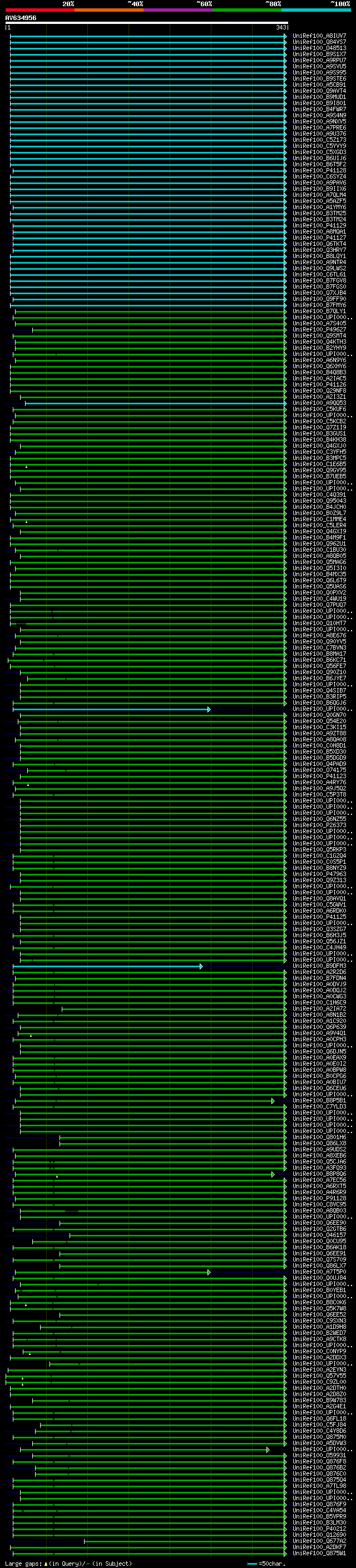Select hit UniRef100_P41127
The height and width of the screenshot is (1568, 356).
coord(319,238)
